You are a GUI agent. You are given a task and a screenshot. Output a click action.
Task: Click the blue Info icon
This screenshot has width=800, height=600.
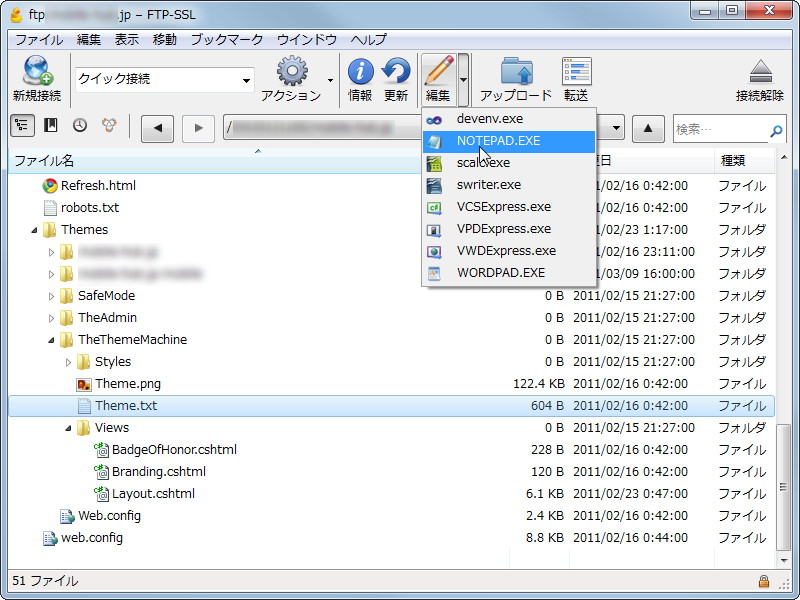(360, 71)
